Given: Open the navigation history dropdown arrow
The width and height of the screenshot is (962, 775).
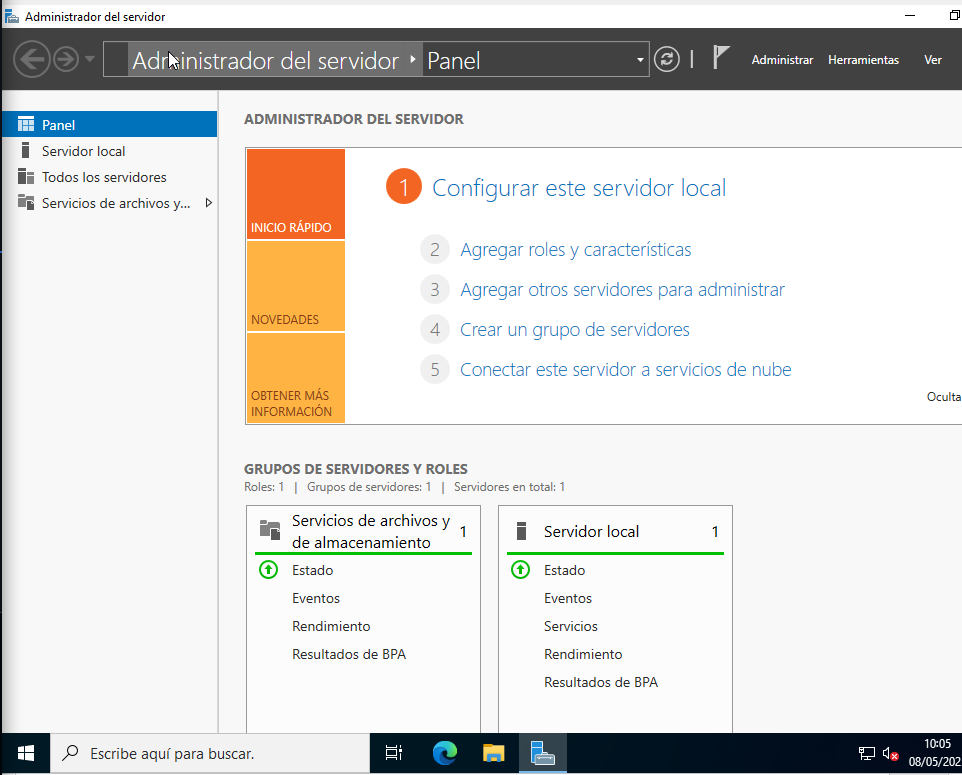Looking at the screenshot, I should [90, 60].
